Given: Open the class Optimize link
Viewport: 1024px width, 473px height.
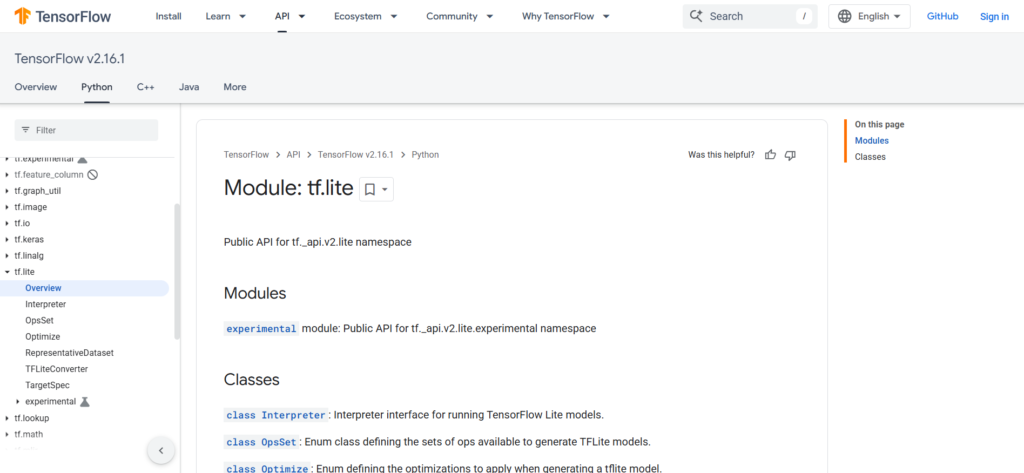Looking at the screenshot, I should 267,468.
